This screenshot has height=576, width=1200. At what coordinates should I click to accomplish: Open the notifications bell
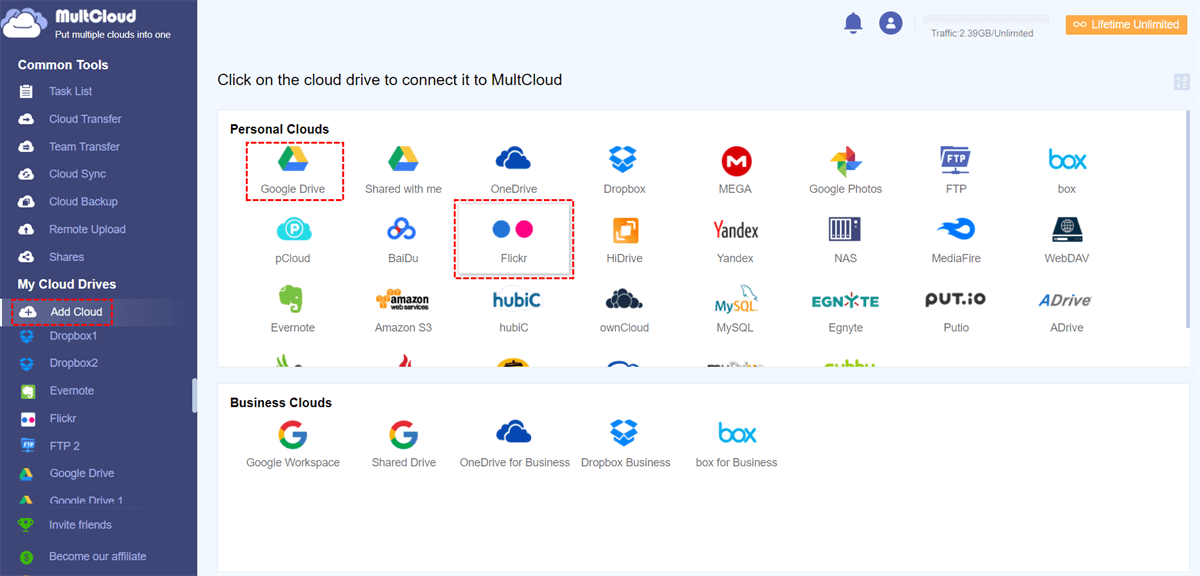[x=853, y=23]
